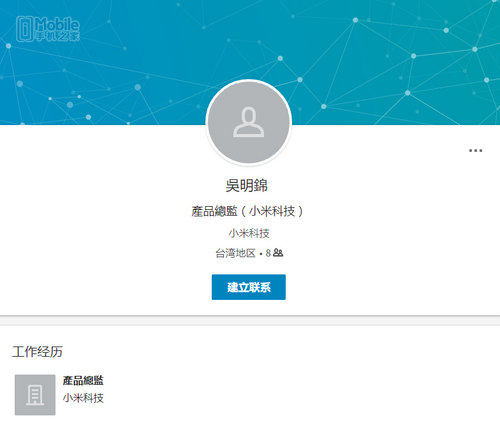Open the three-dot more options menu
The height and width of the screenshot is (432, 500).
(475, 151)
